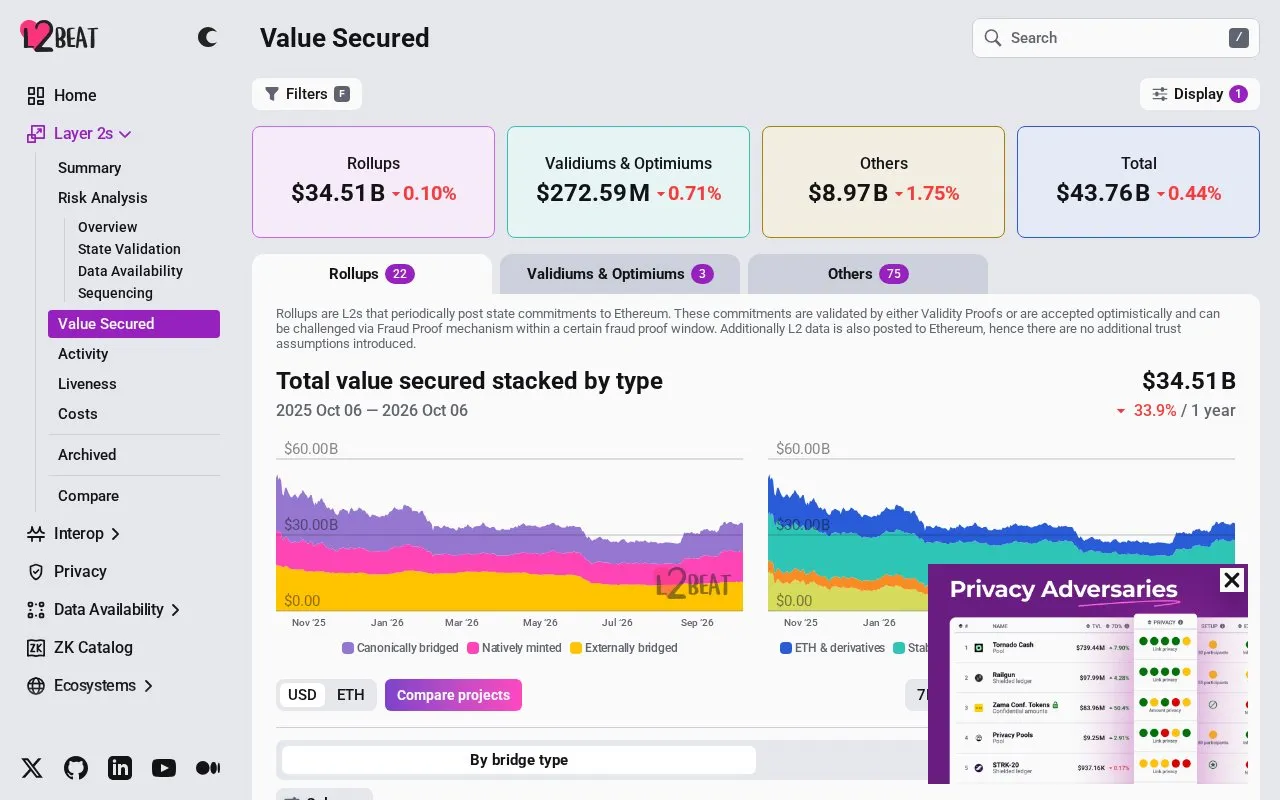This screenshot has width=1280, height=800.
Task: Open the Filters button
Action: click(307, 94)
